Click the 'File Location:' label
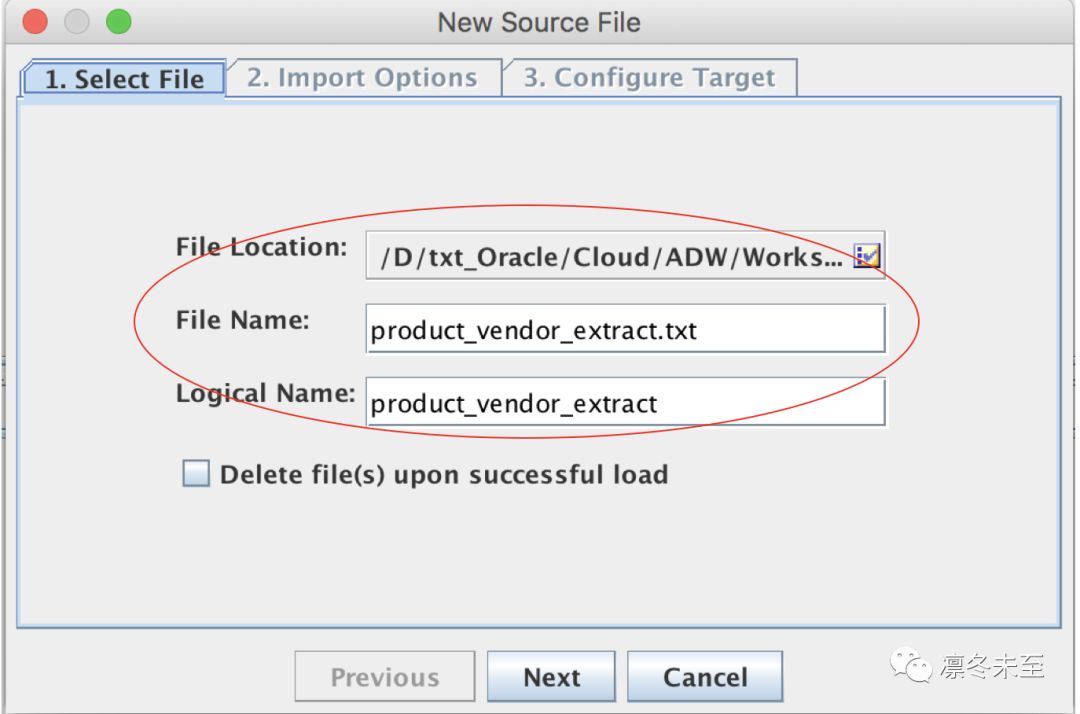The image size is (1080, 714). (x=262, y=247)
